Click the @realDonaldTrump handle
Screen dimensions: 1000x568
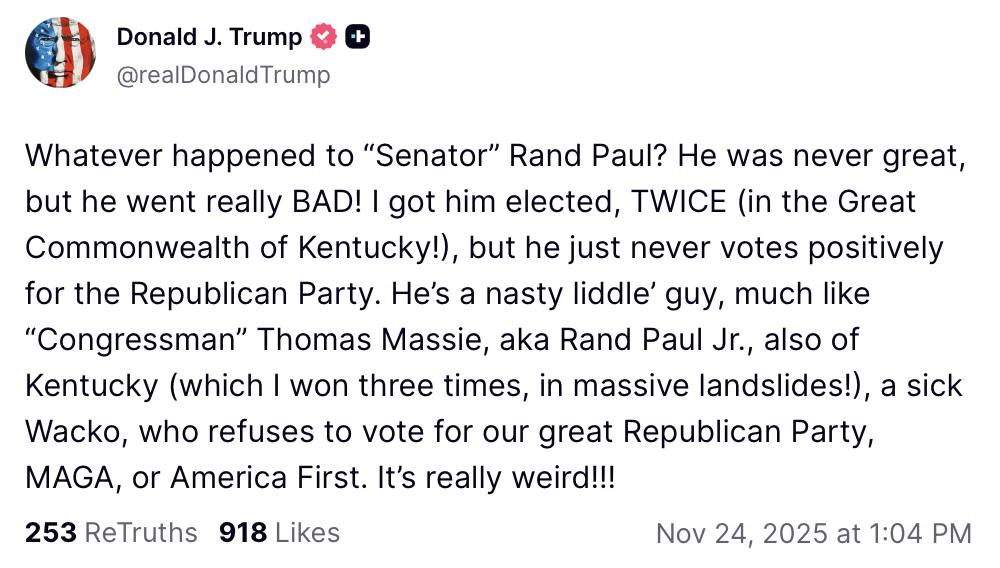point(223,75)
